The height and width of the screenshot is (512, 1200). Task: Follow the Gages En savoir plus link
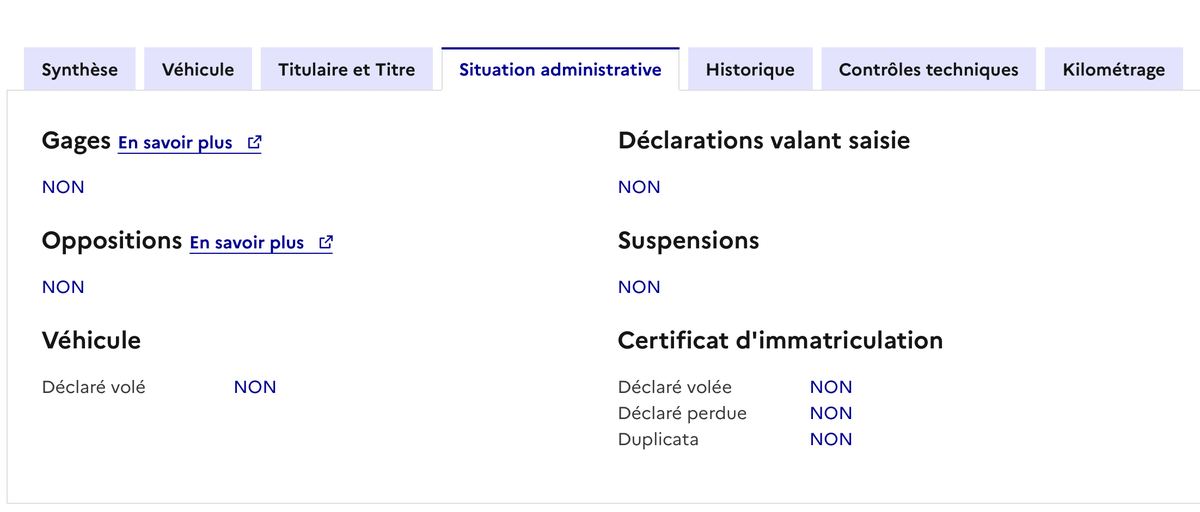click(x=176, y=143)
